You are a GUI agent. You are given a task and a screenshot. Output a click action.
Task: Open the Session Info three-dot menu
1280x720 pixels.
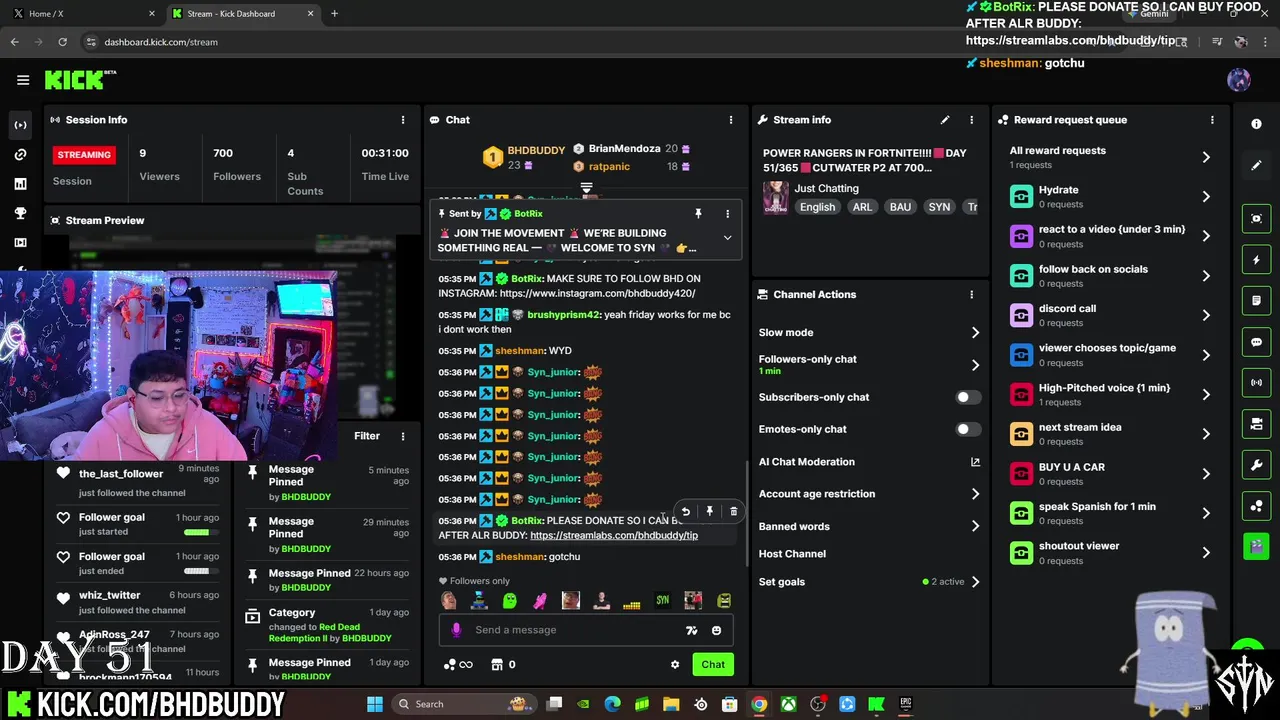coord(403,120)
